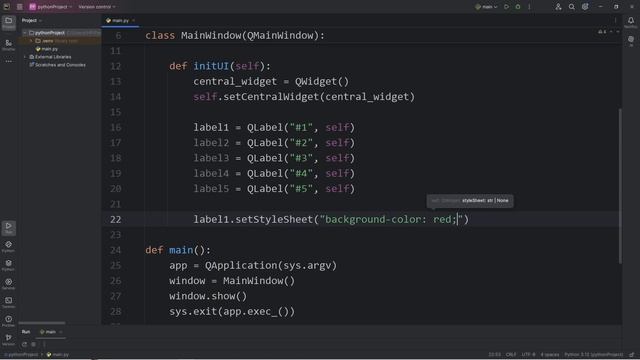Click the caret position status entry
The image size is (640, 360).
[494, 355]
